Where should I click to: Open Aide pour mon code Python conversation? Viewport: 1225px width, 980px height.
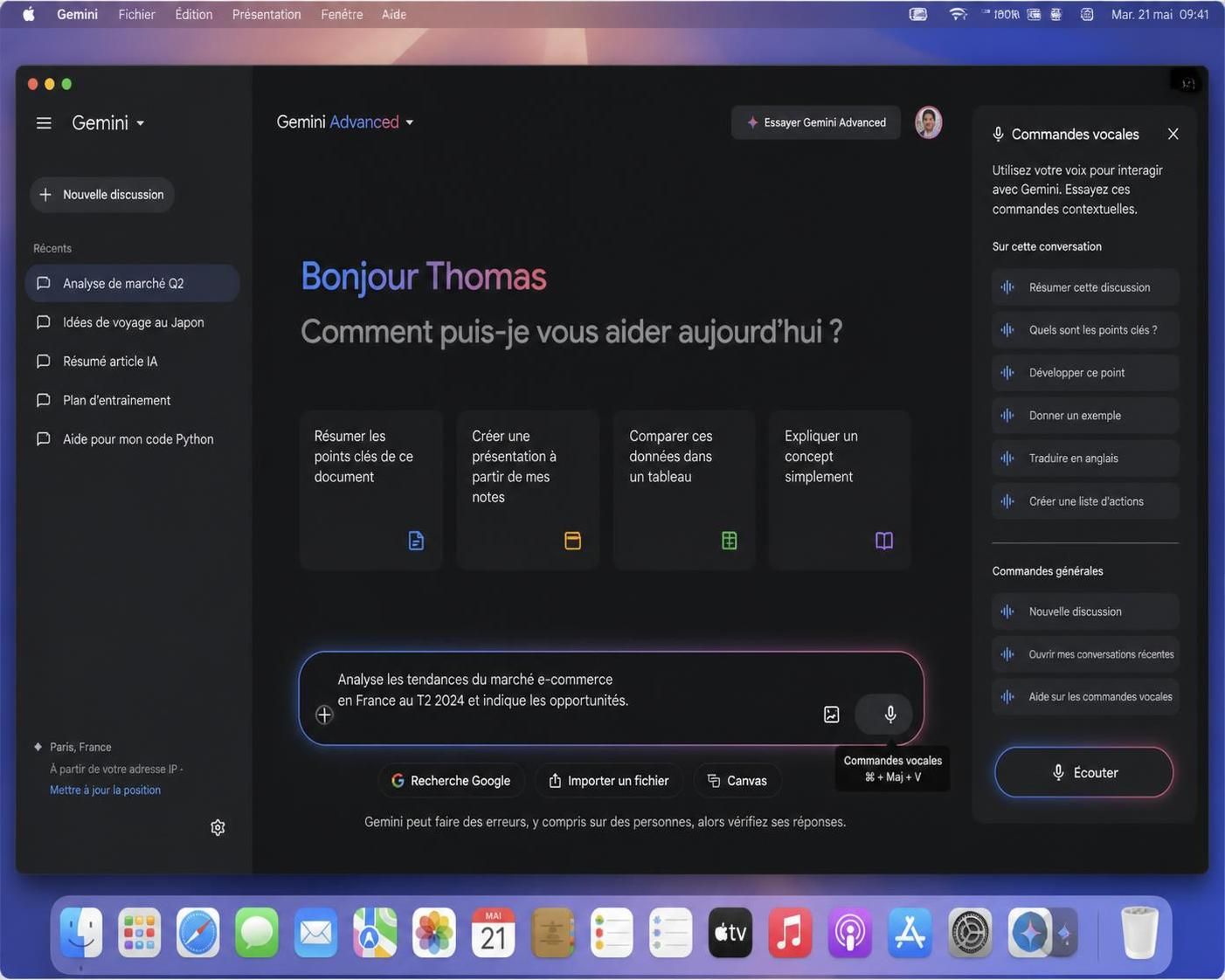tap(133, 439)
